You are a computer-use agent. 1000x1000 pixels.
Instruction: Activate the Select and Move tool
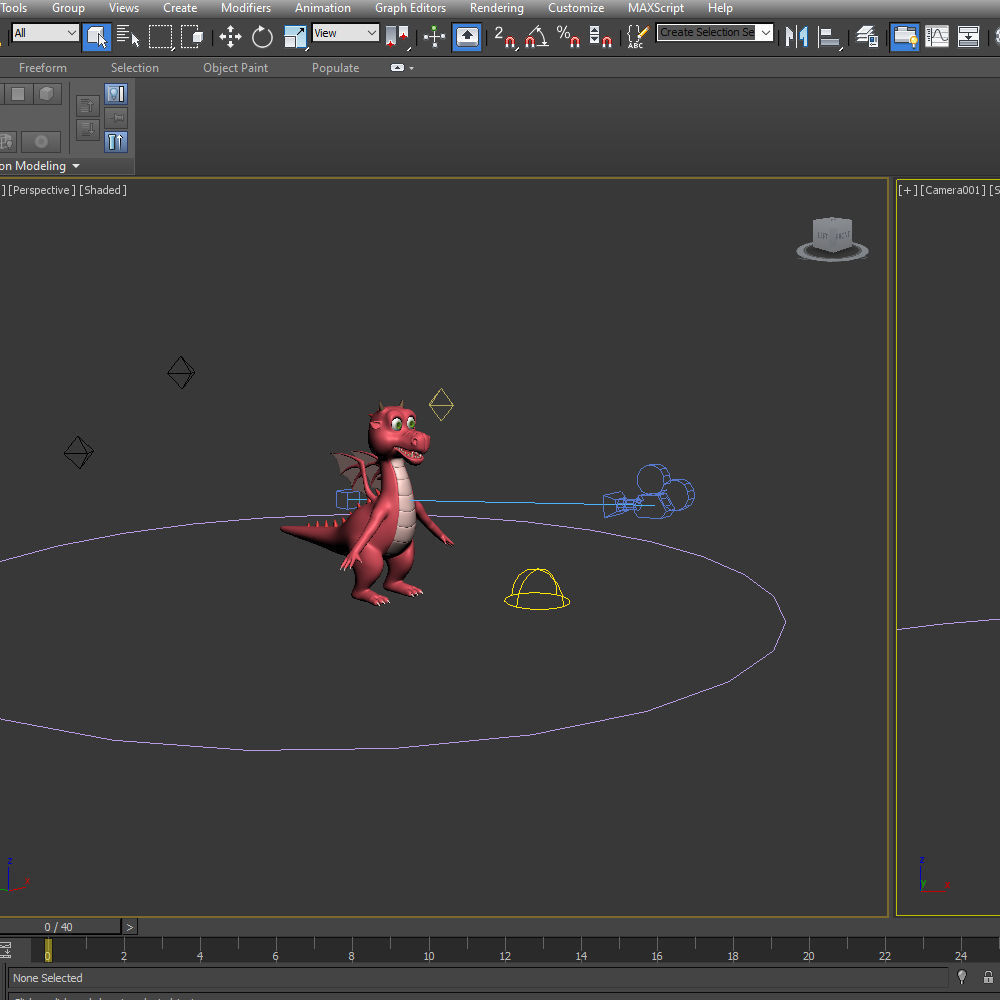(230, 36)
